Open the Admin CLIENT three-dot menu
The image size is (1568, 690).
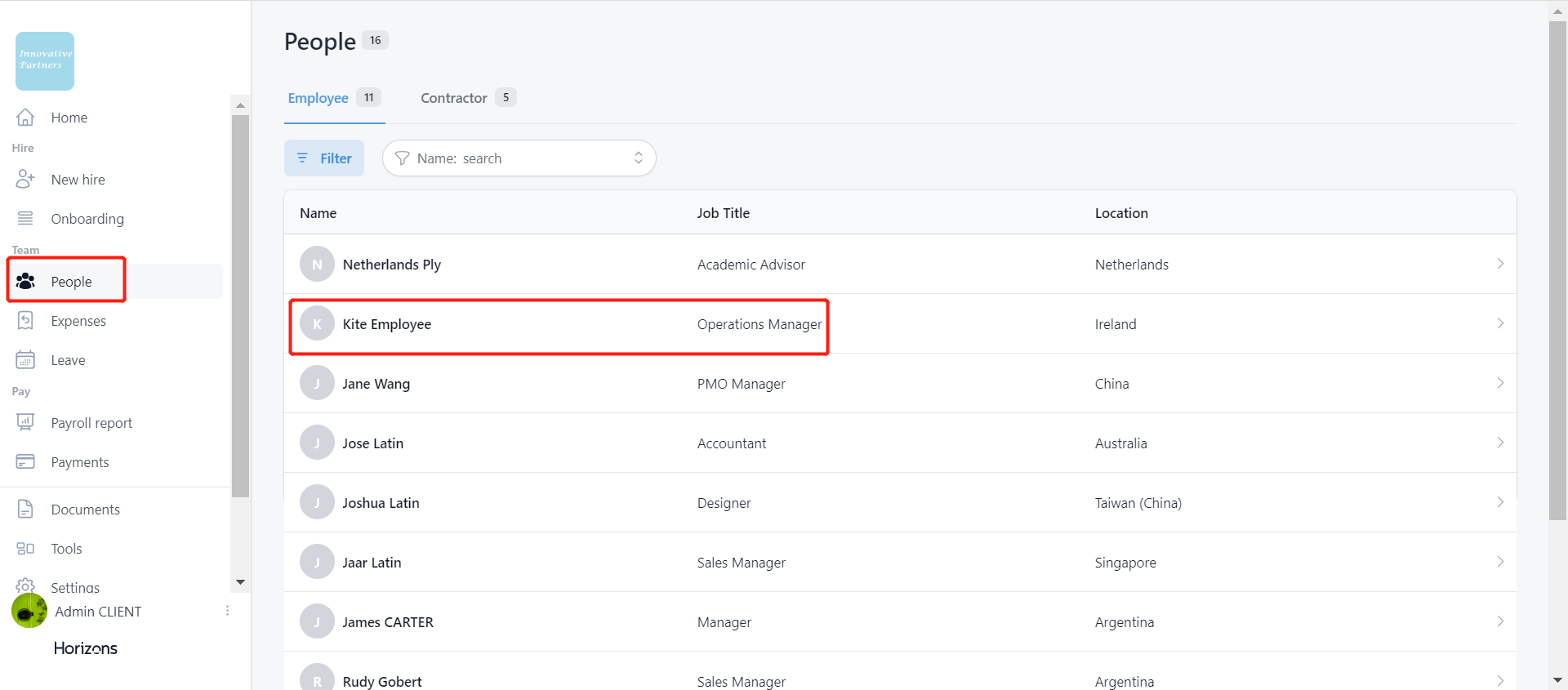click(227, 611)
